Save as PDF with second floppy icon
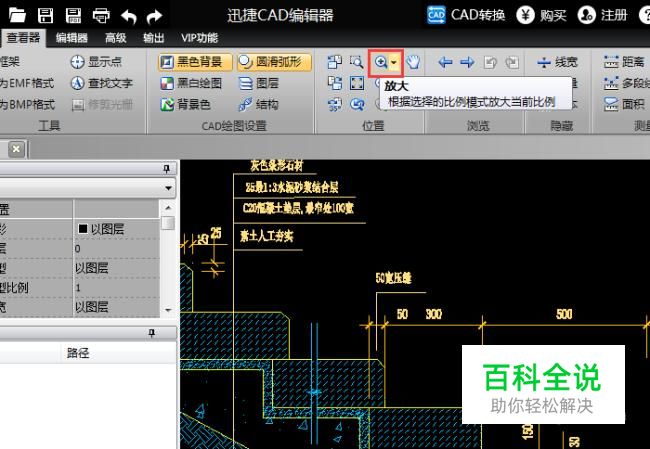 73,16
